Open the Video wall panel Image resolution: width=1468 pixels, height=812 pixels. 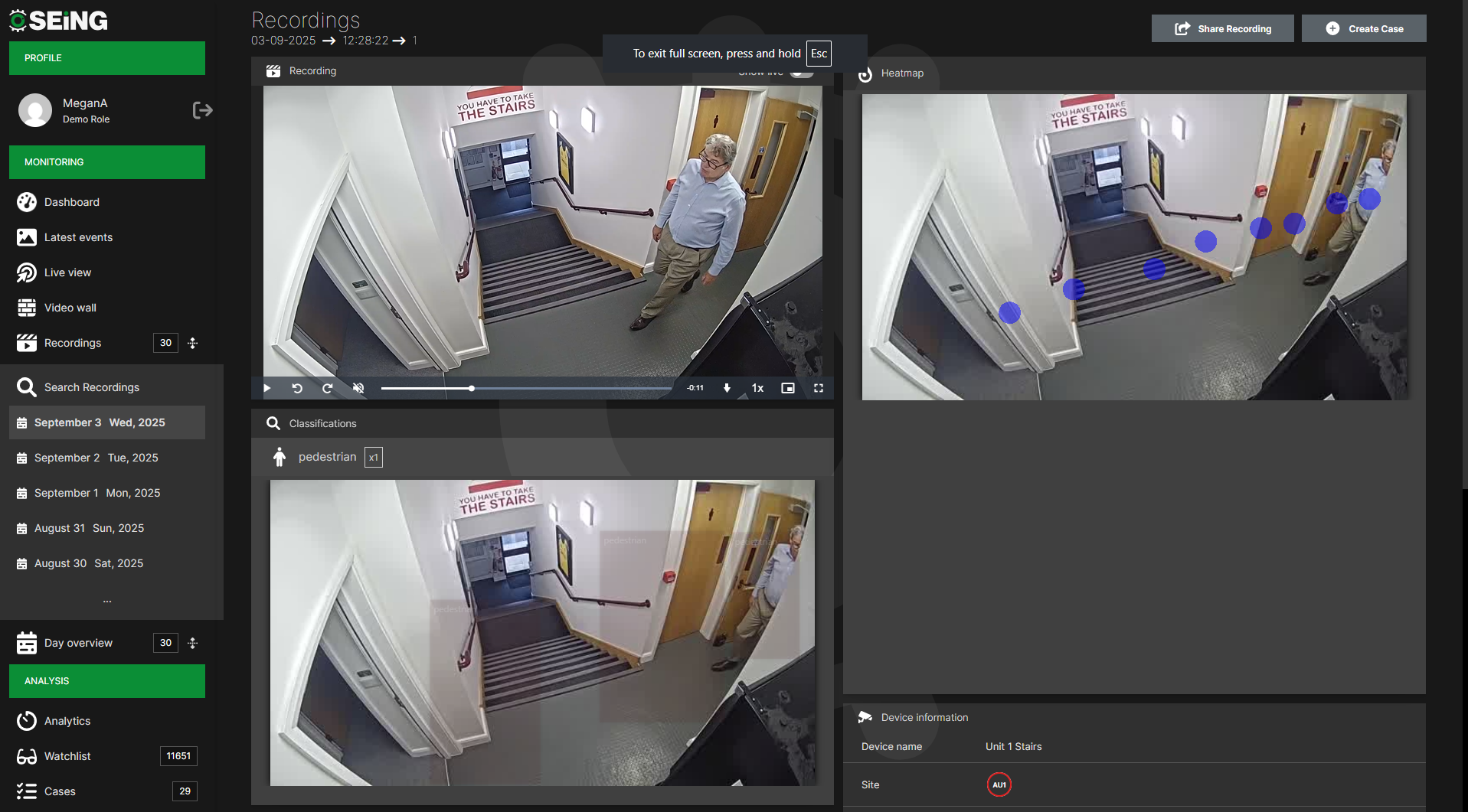(x=70, y=308)
